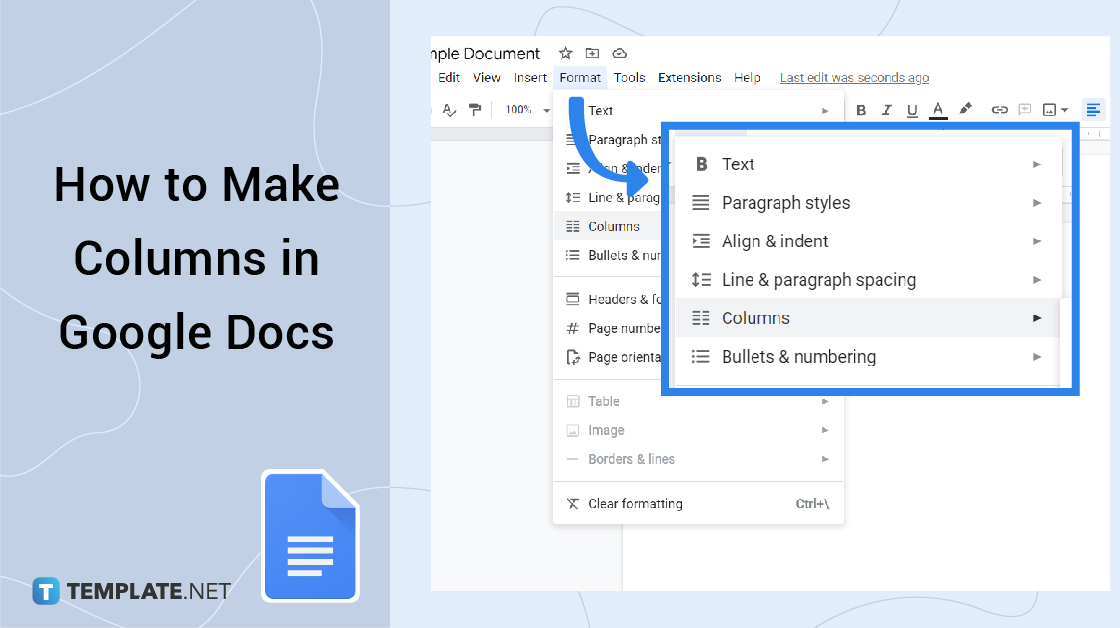The width and height of the screenshot is (1120, 628).
Task: Open the Insert menu
Action: 530,77
